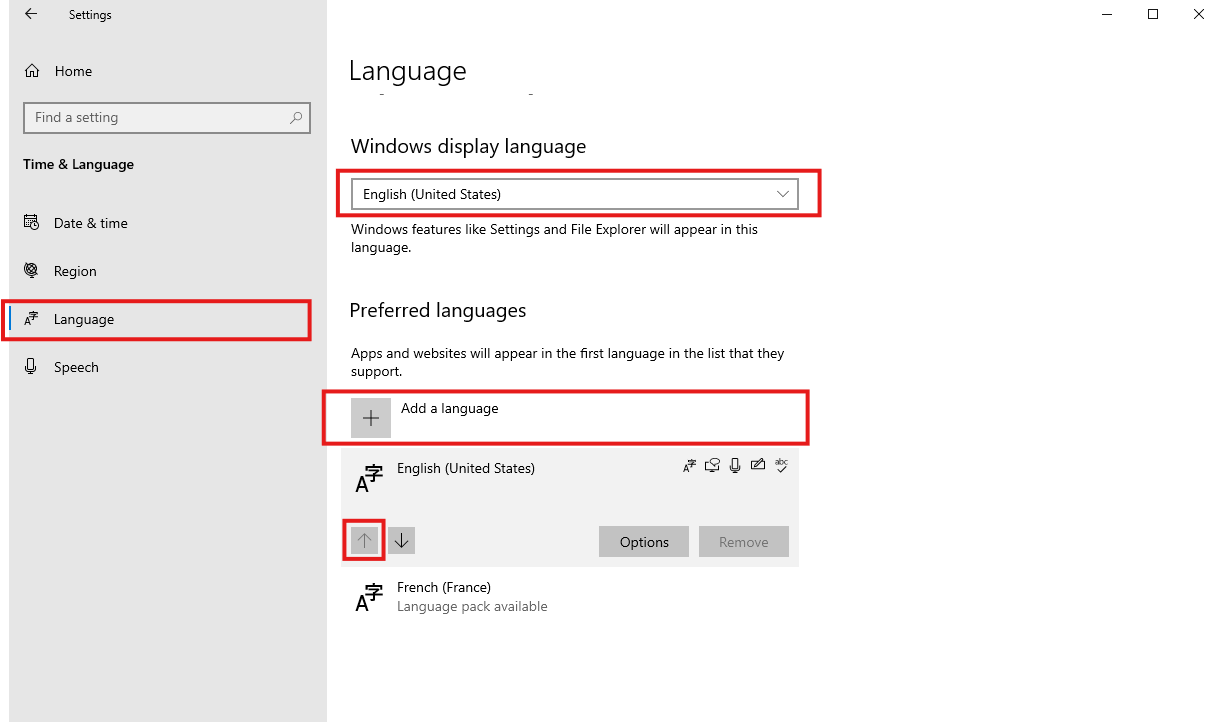This screenshot has width=1217, height=722.
Task: Click the spell-check abc icon for English
Action: click(x=782, y=465)
